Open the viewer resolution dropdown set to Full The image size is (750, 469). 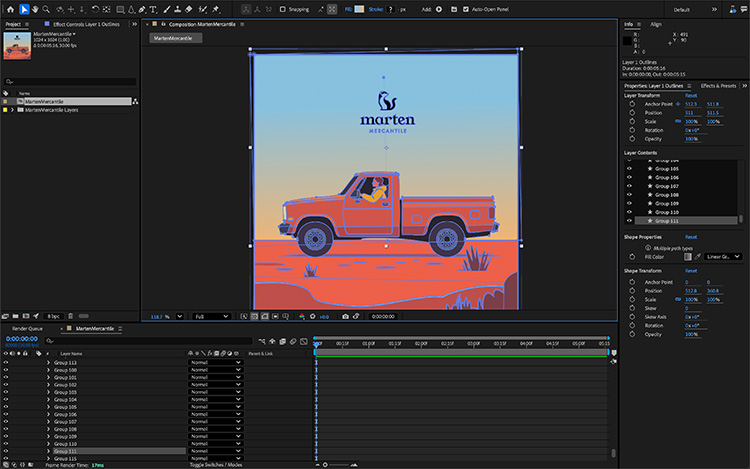(x=212, y=316)
